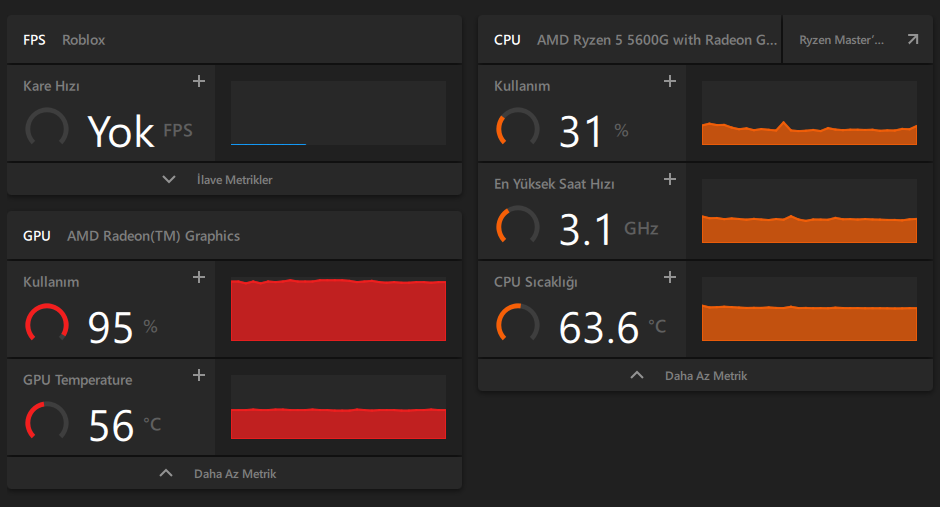Click the GPU usage red graph
Viewport: 940px width, 507px height.
click(338, 310)
